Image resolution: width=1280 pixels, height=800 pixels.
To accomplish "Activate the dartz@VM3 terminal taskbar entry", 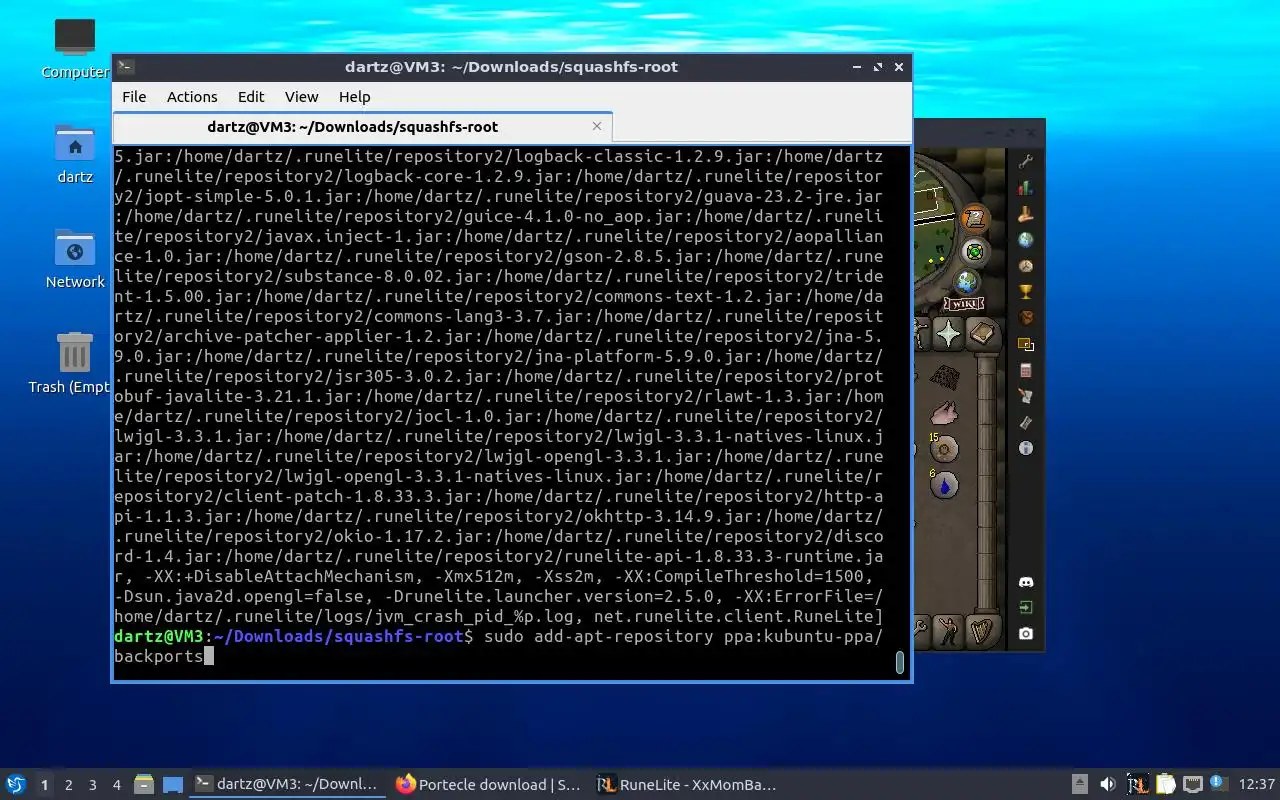I will [287, 784].
